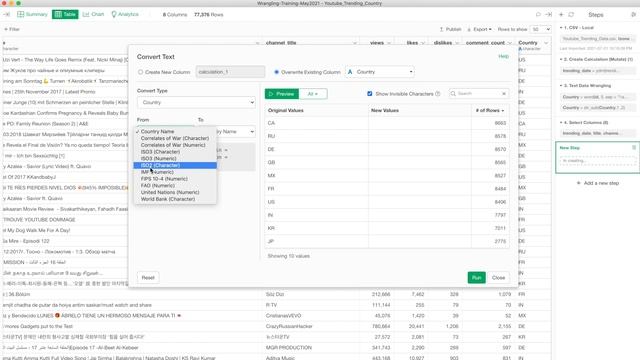Click the Reset button
The width and height of the screenshot is (640, 360).
tap(148, 278)
